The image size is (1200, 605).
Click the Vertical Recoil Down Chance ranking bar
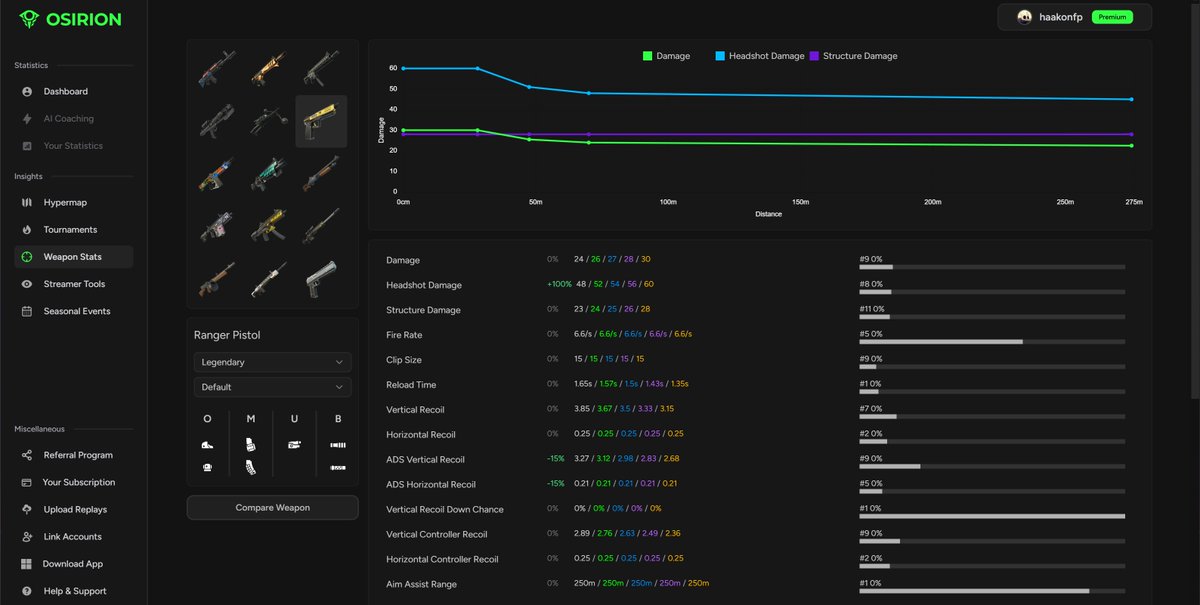click(992, 516)
